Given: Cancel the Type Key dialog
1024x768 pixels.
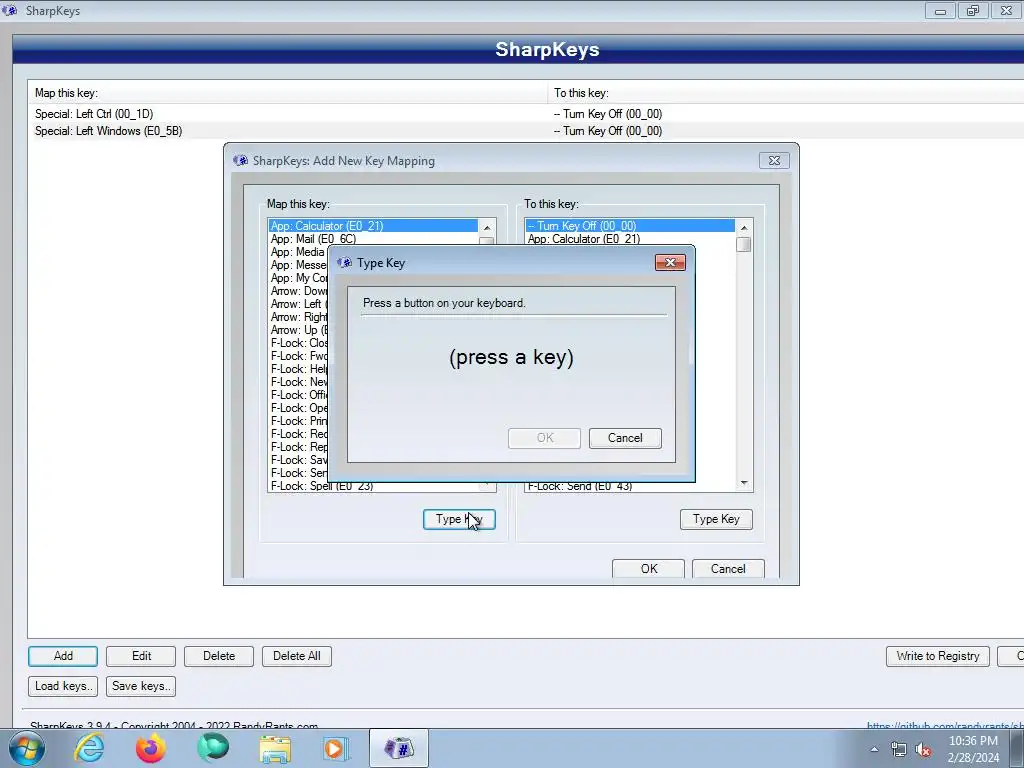Looking at the screenshot, I should click(625, 438).
